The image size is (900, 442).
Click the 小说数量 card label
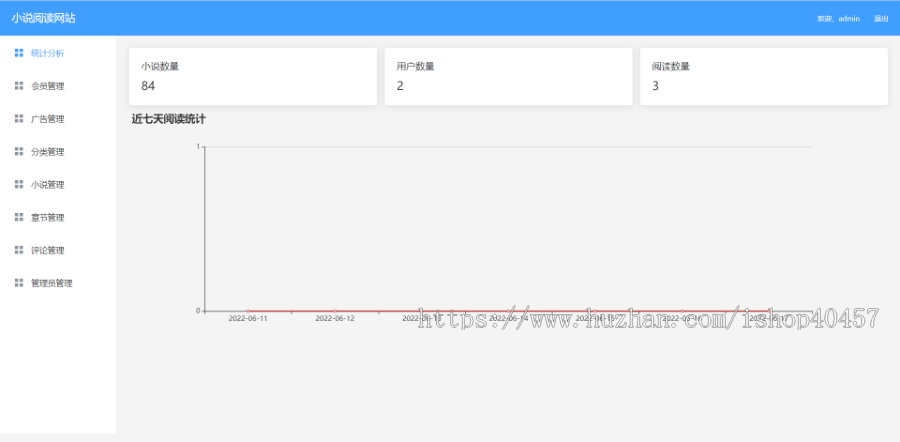tap(160, 66)
